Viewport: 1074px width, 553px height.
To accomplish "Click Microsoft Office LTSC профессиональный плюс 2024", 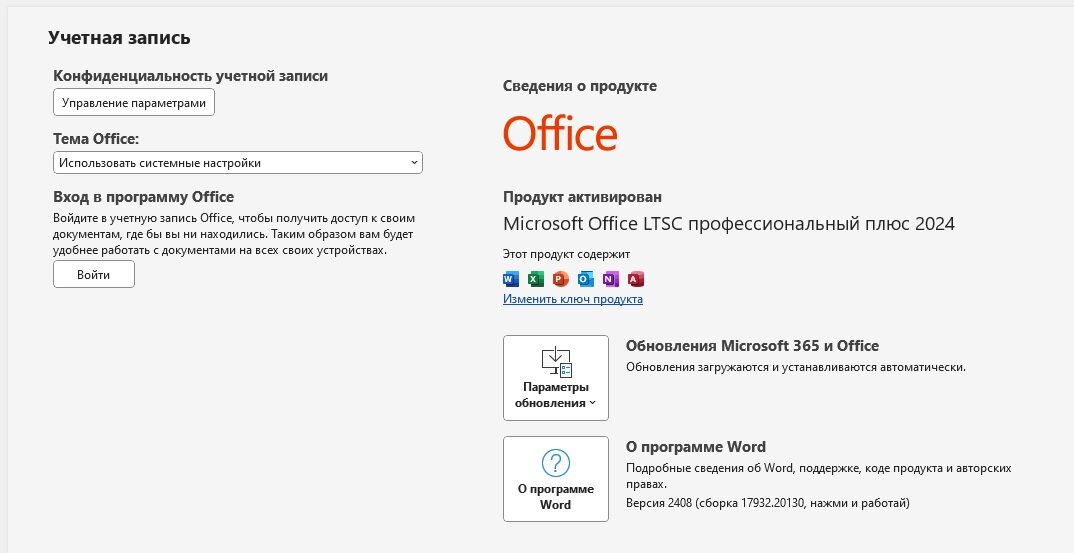I will (x=729, y=223).
